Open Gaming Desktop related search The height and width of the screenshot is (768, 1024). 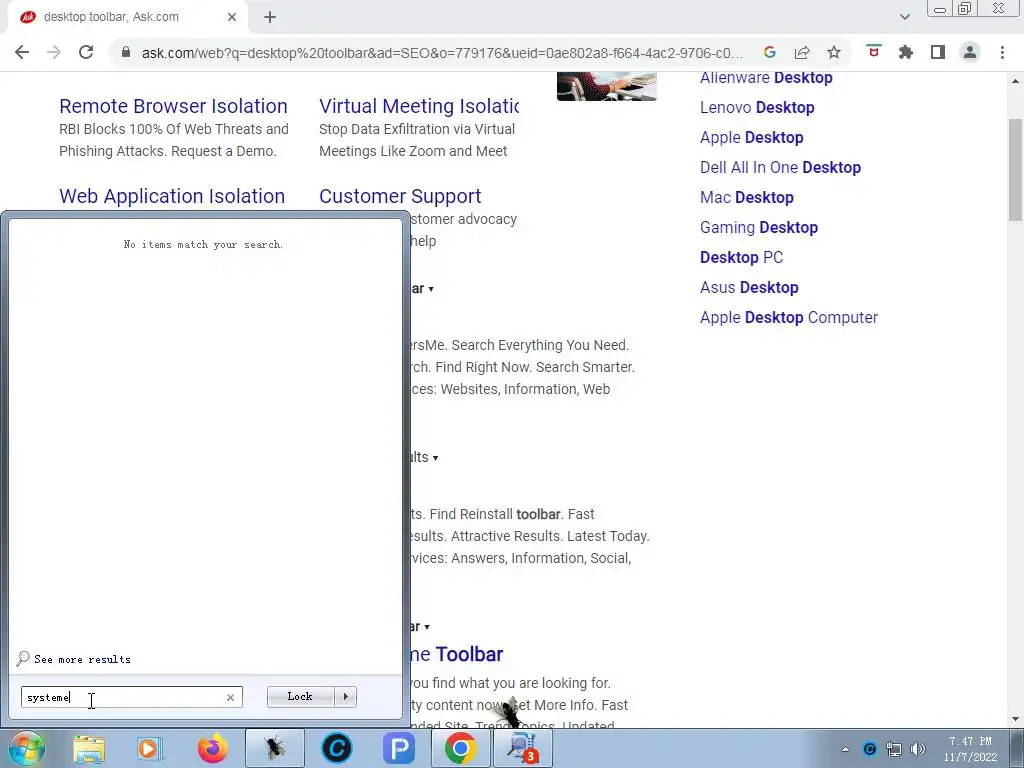click(x=759, y=227)
